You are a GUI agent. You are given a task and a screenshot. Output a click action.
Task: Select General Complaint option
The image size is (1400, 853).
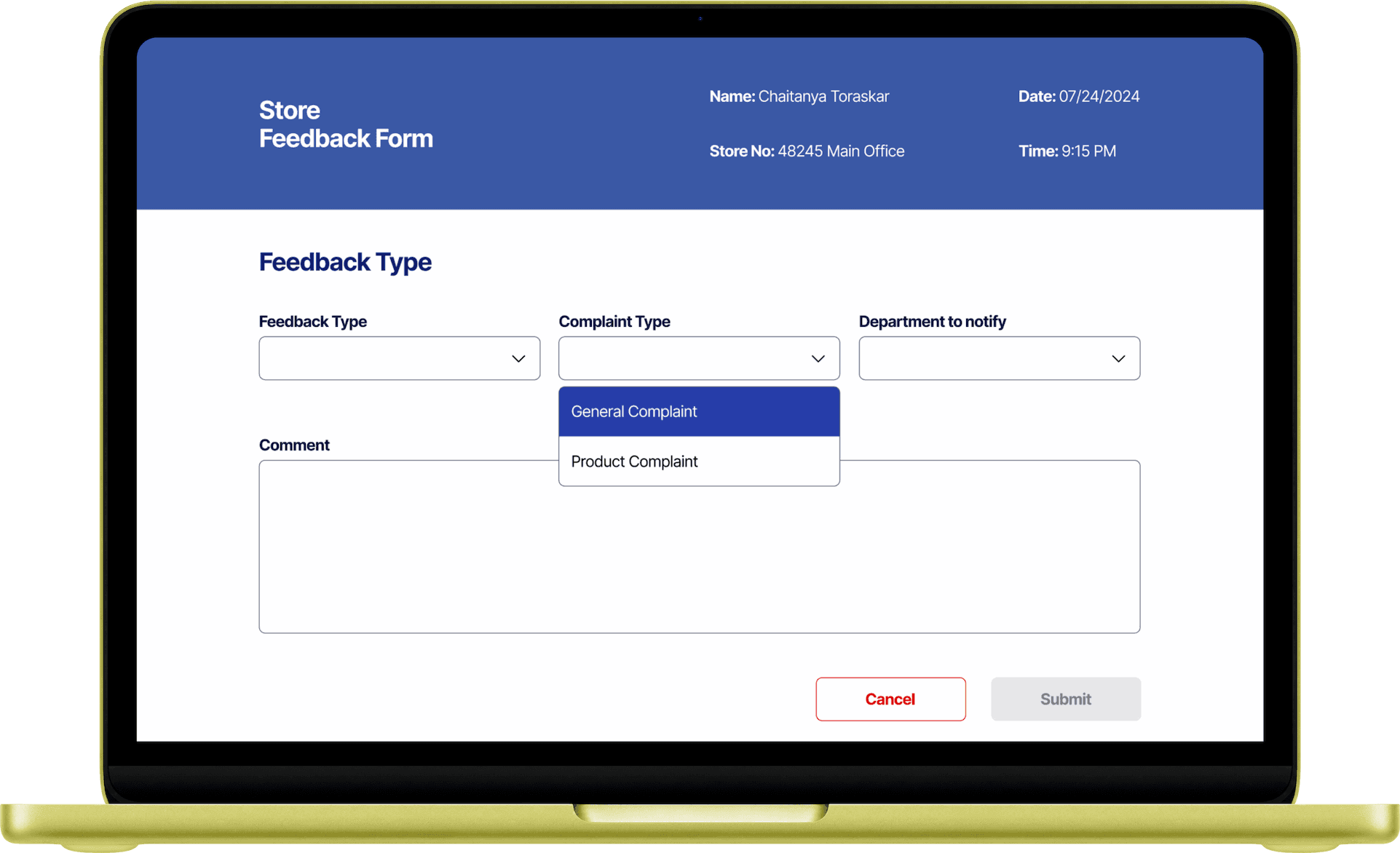click(699, 411)
